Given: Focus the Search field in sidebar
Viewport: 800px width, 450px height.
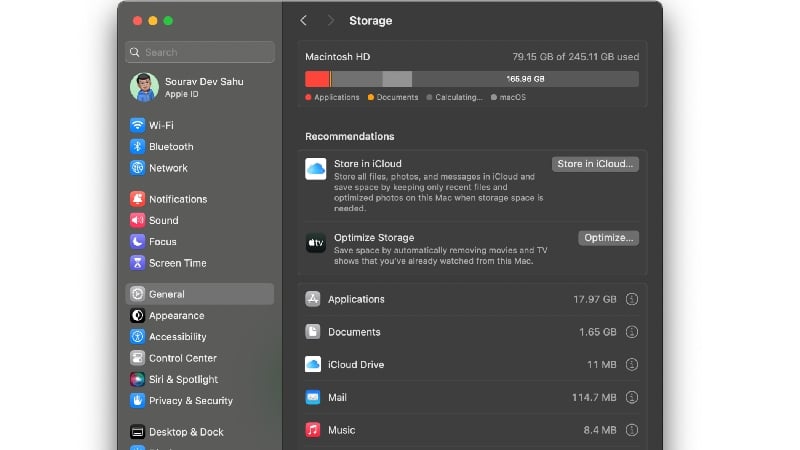Looking at the screenshot, I should 200,52.
